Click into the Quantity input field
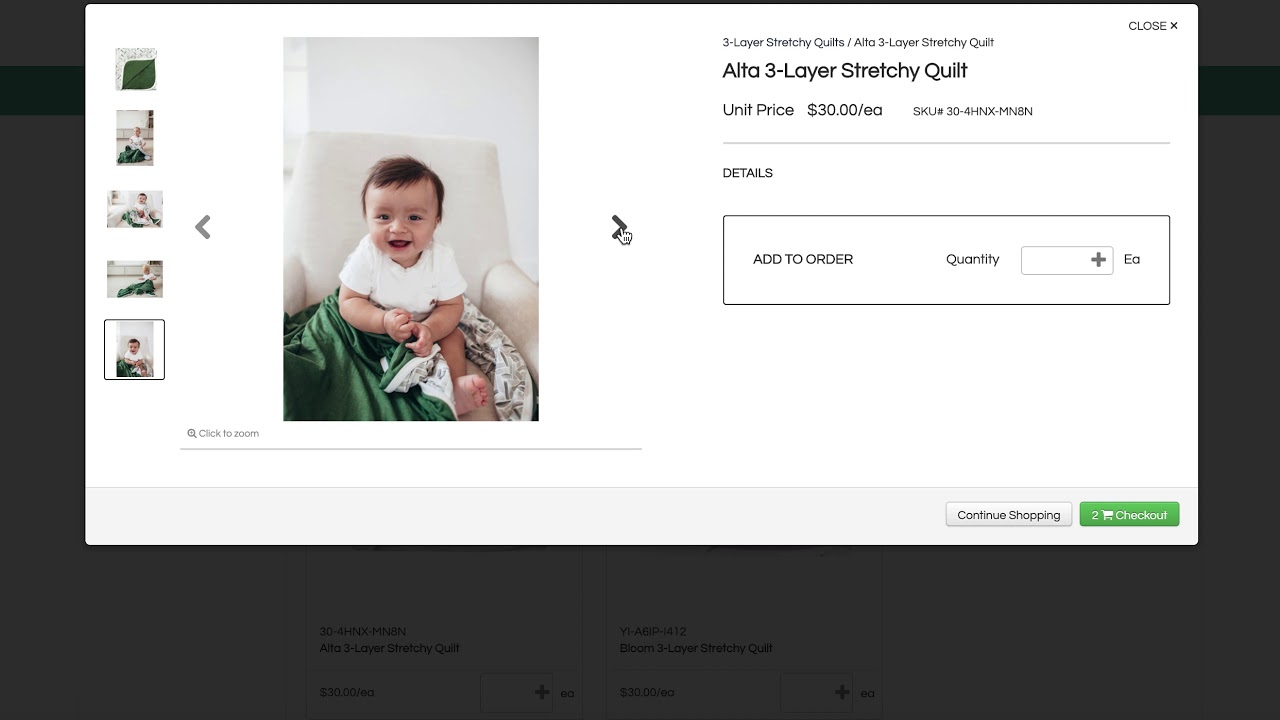 click(1054, 260)
